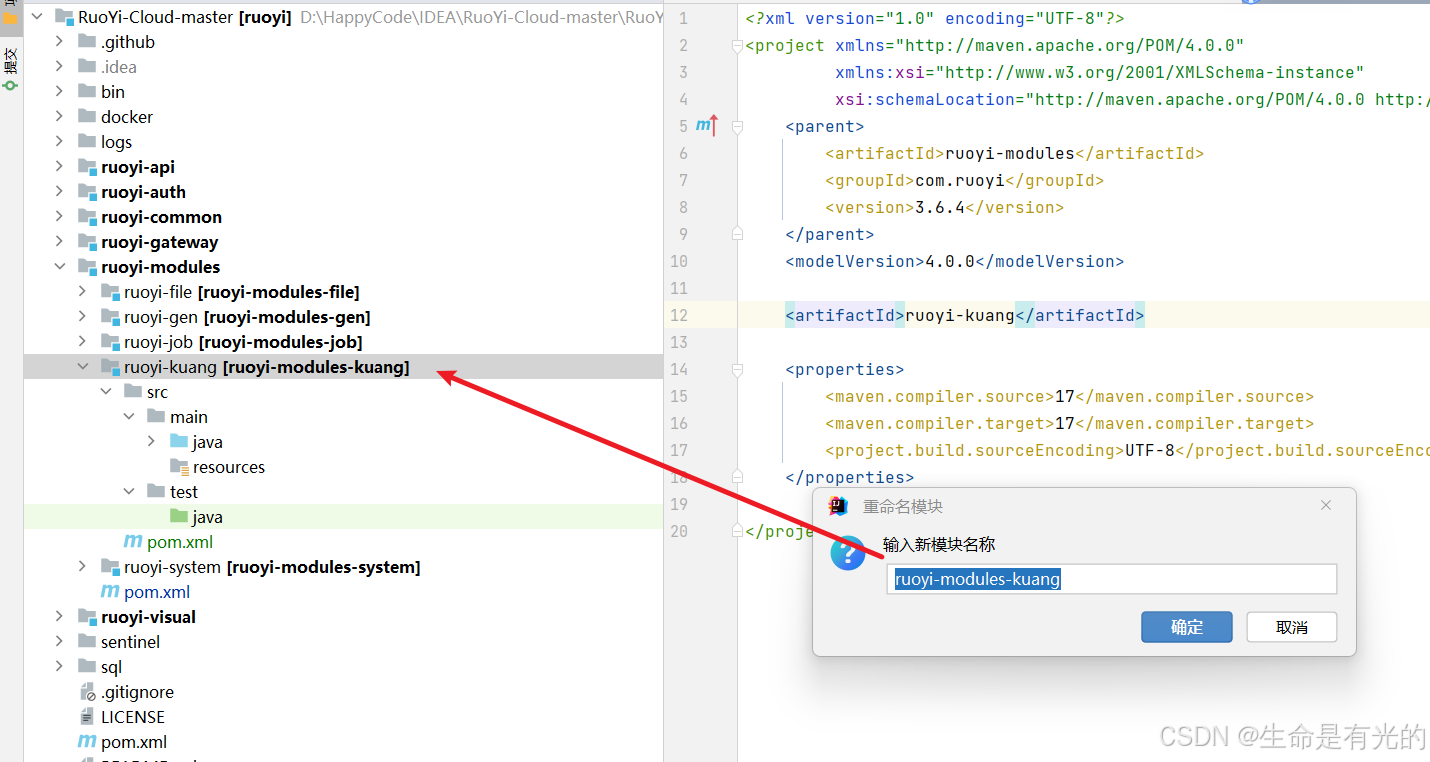Viewport: 1430px width, 762px height.
Task: Click the artifactId ruoyi-kuang line in editor
Action: (964, 315)
